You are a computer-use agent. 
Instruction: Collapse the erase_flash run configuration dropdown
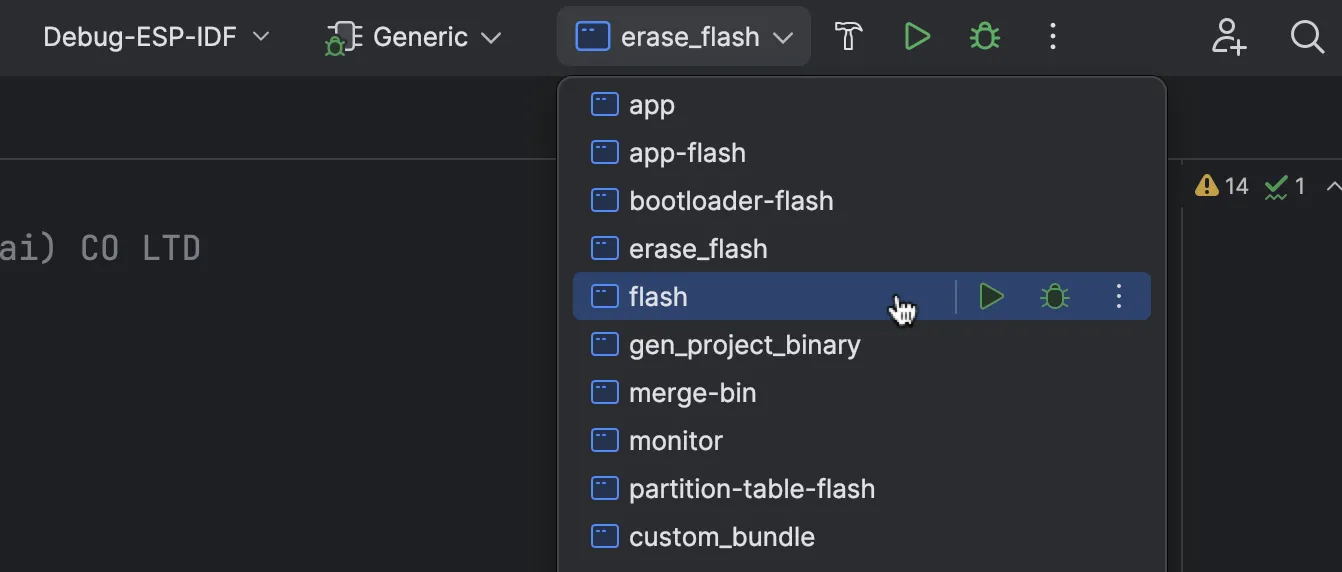click(x=684, y=37)
